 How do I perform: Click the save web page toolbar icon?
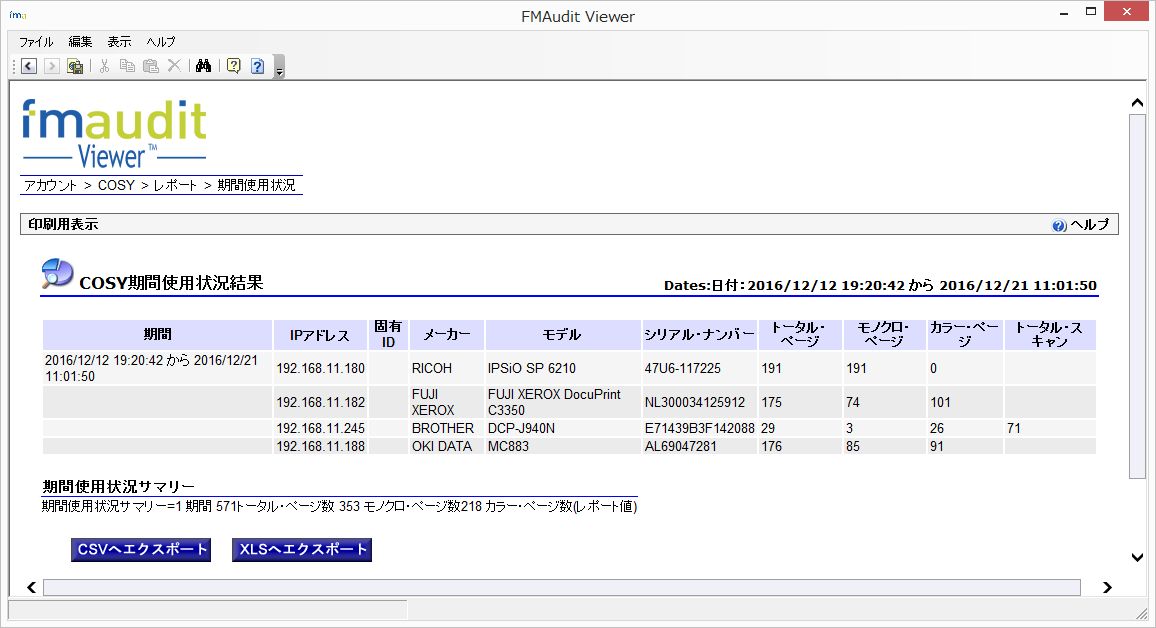[x=75, y=66]
